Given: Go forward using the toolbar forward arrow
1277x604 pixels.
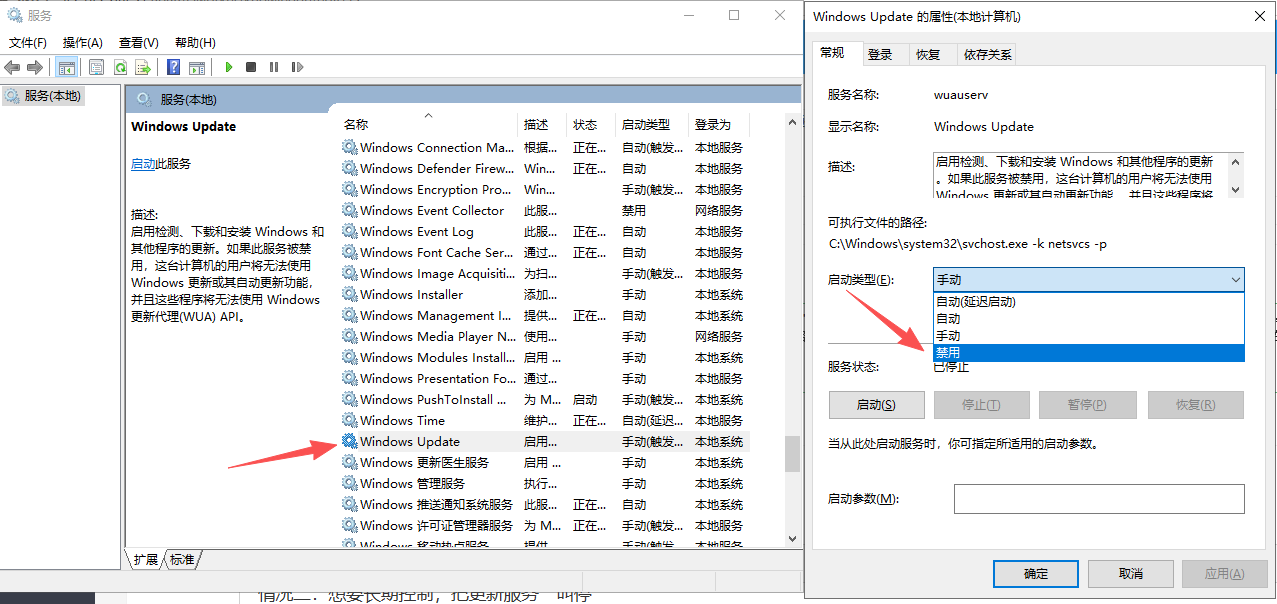Looking at the screenshot, I should tap(35, 67).
